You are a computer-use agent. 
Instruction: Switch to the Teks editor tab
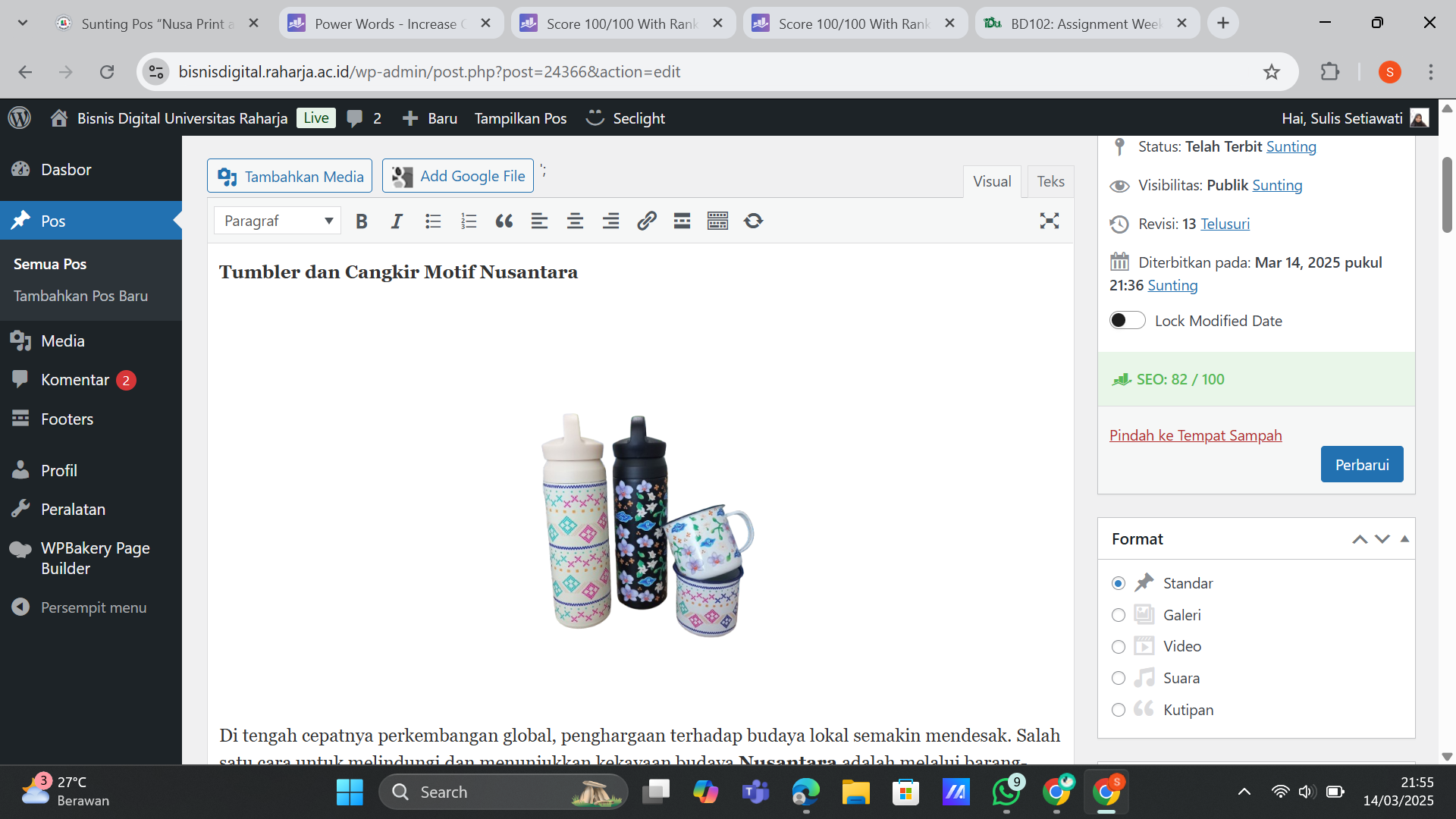point(1050,182)
